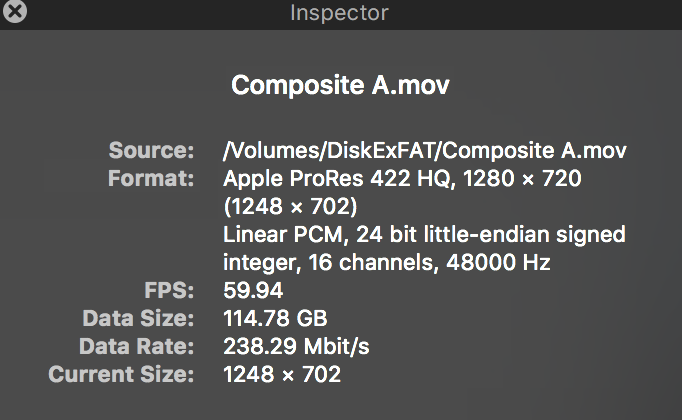The image size is (682, 420).
Task: Select the Current Size value 1248 × 702
Action: pyautogui.click(x=282, y=375)
